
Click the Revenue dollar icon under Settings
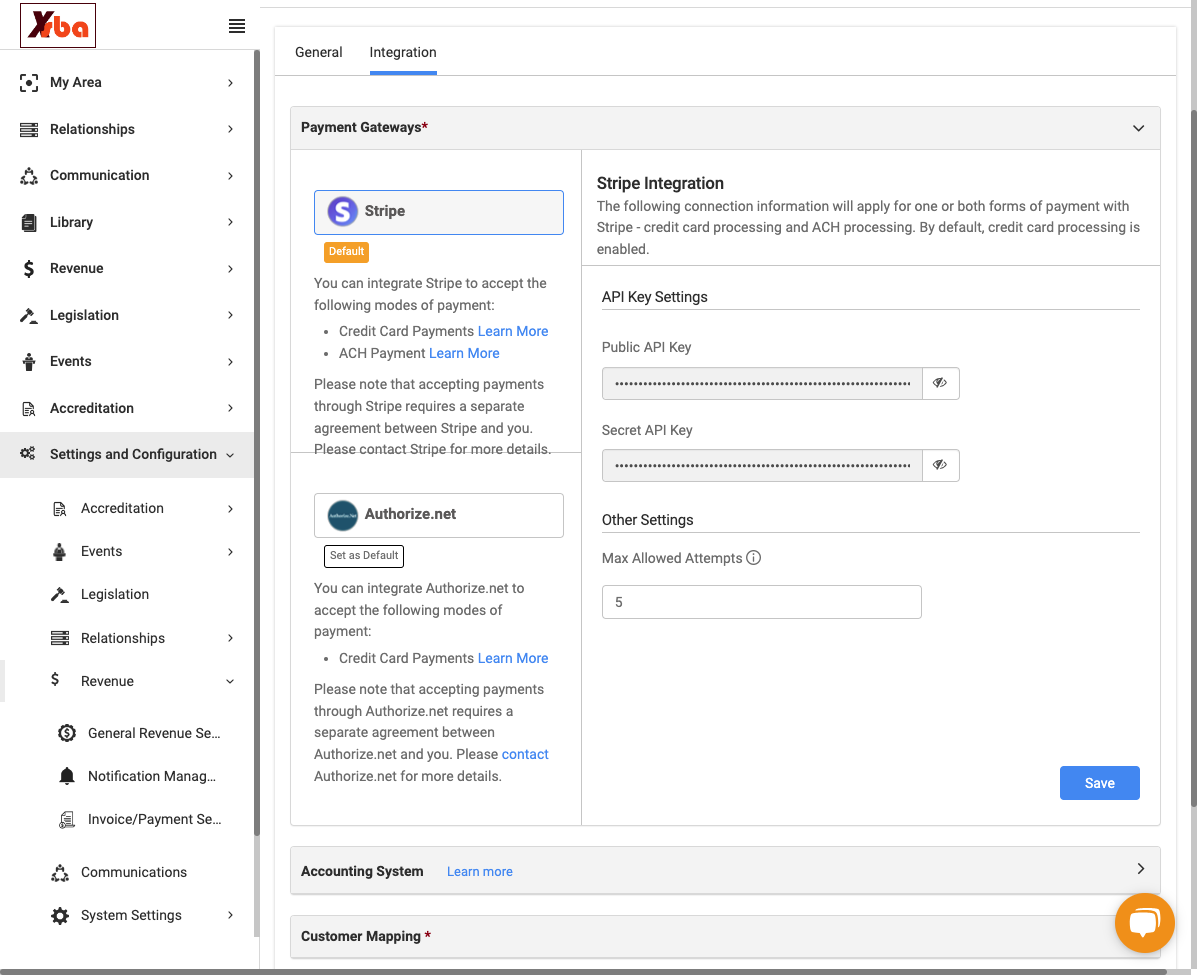(55, 679)
